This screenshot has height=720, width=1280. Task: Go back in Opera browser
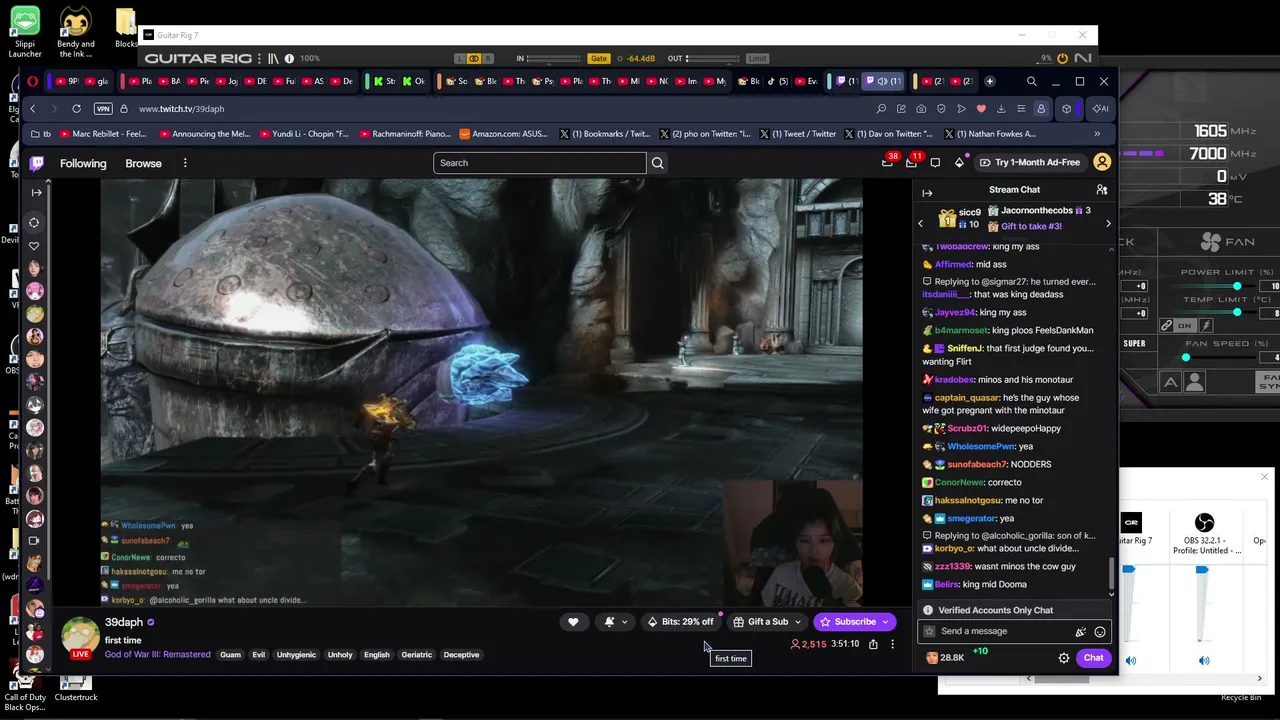click(33, 108)
